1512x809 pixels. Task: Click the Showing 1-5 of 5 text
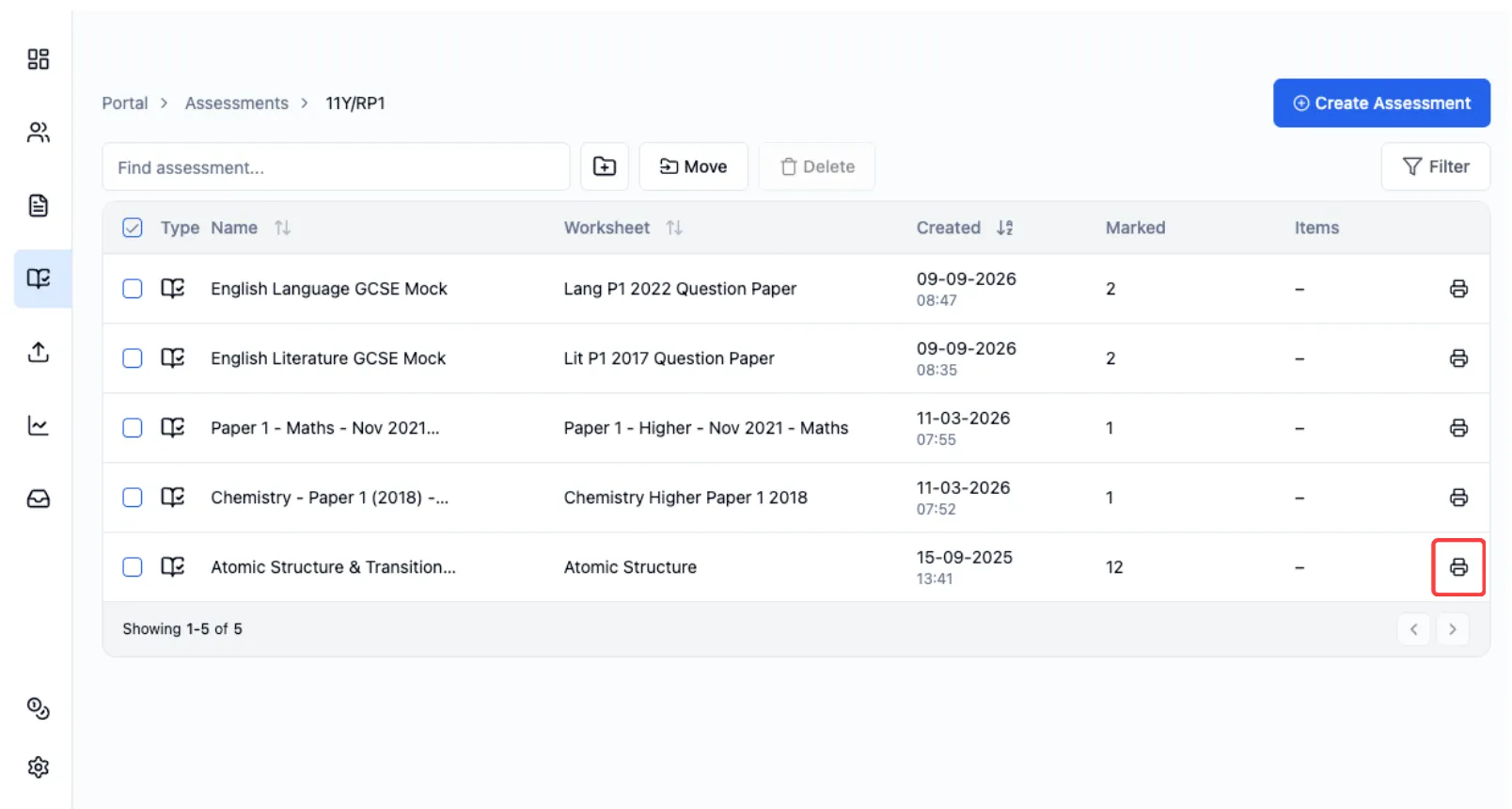182,629
